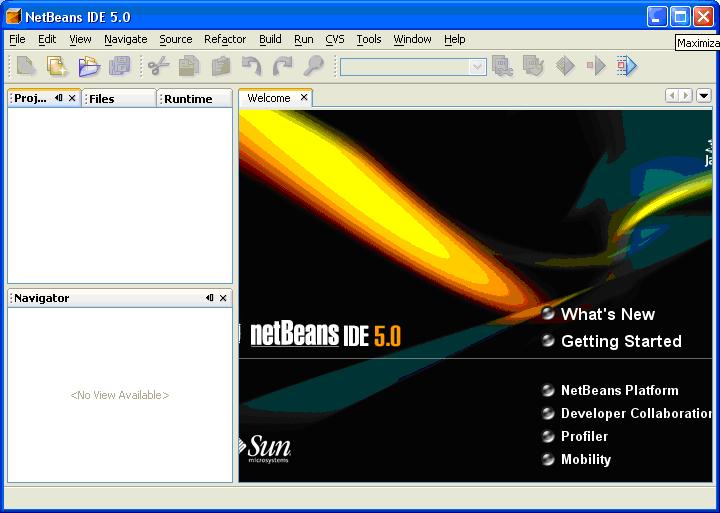Click the Cut scissors icon
Screen dimensions: 720x513
click(158, 66)
